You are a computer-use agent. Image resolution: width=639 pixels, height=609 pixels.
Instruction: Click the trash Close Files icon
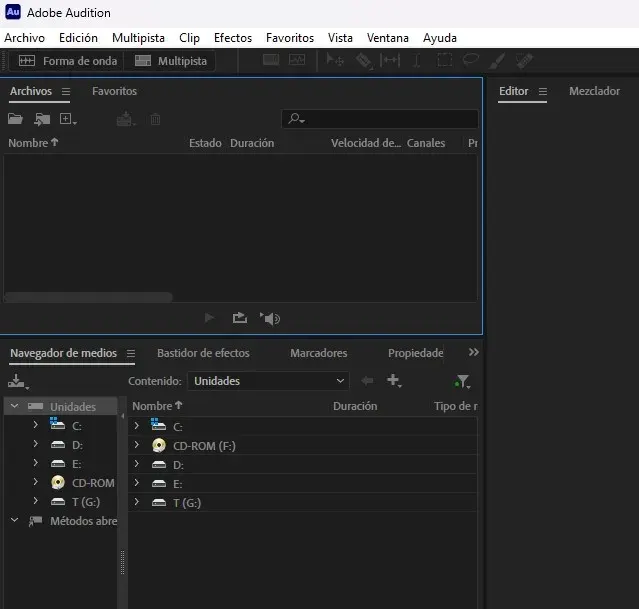(x=155, y=119)
